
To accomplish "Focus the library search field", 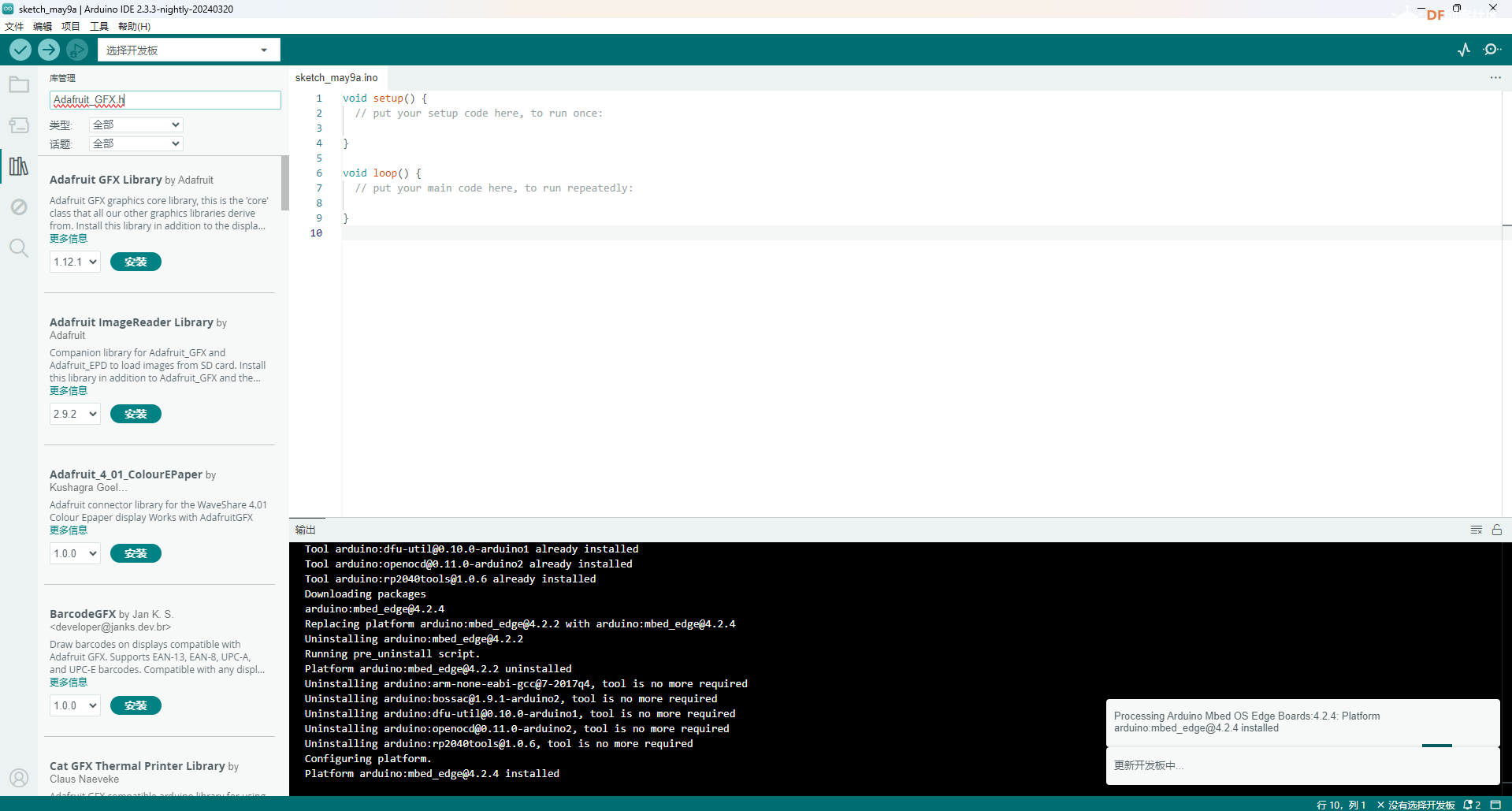I will click(165, 100).
